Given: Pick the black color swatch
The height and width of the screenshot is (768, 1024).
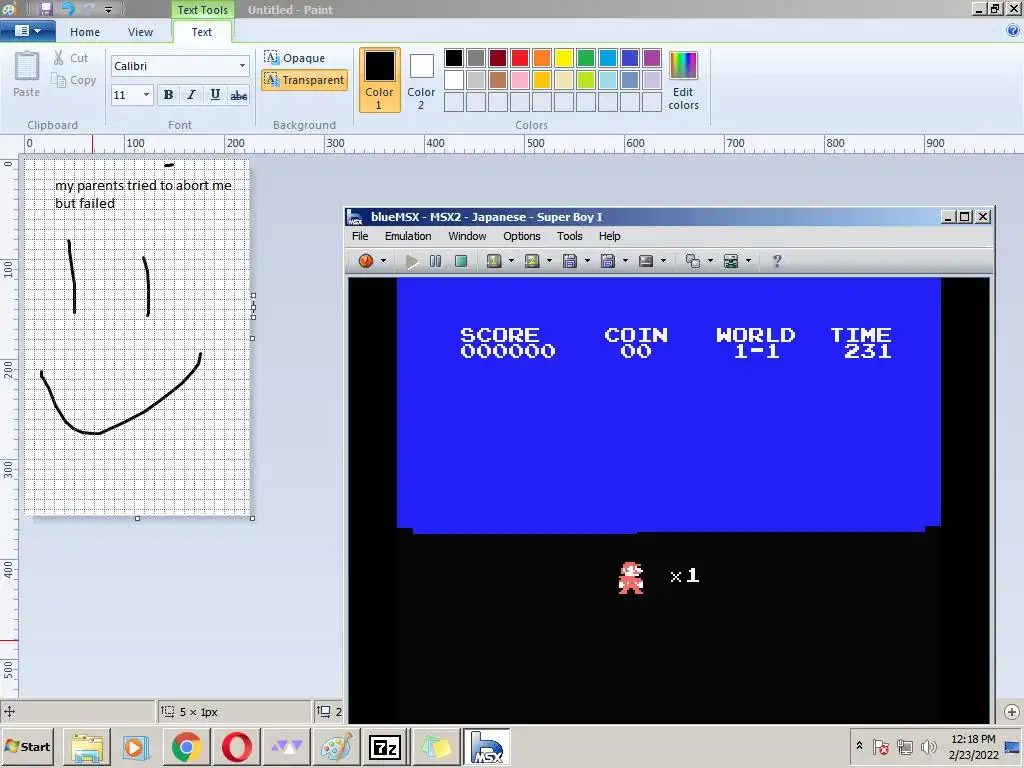Looking at the screenshot, I should coord(454,58).
